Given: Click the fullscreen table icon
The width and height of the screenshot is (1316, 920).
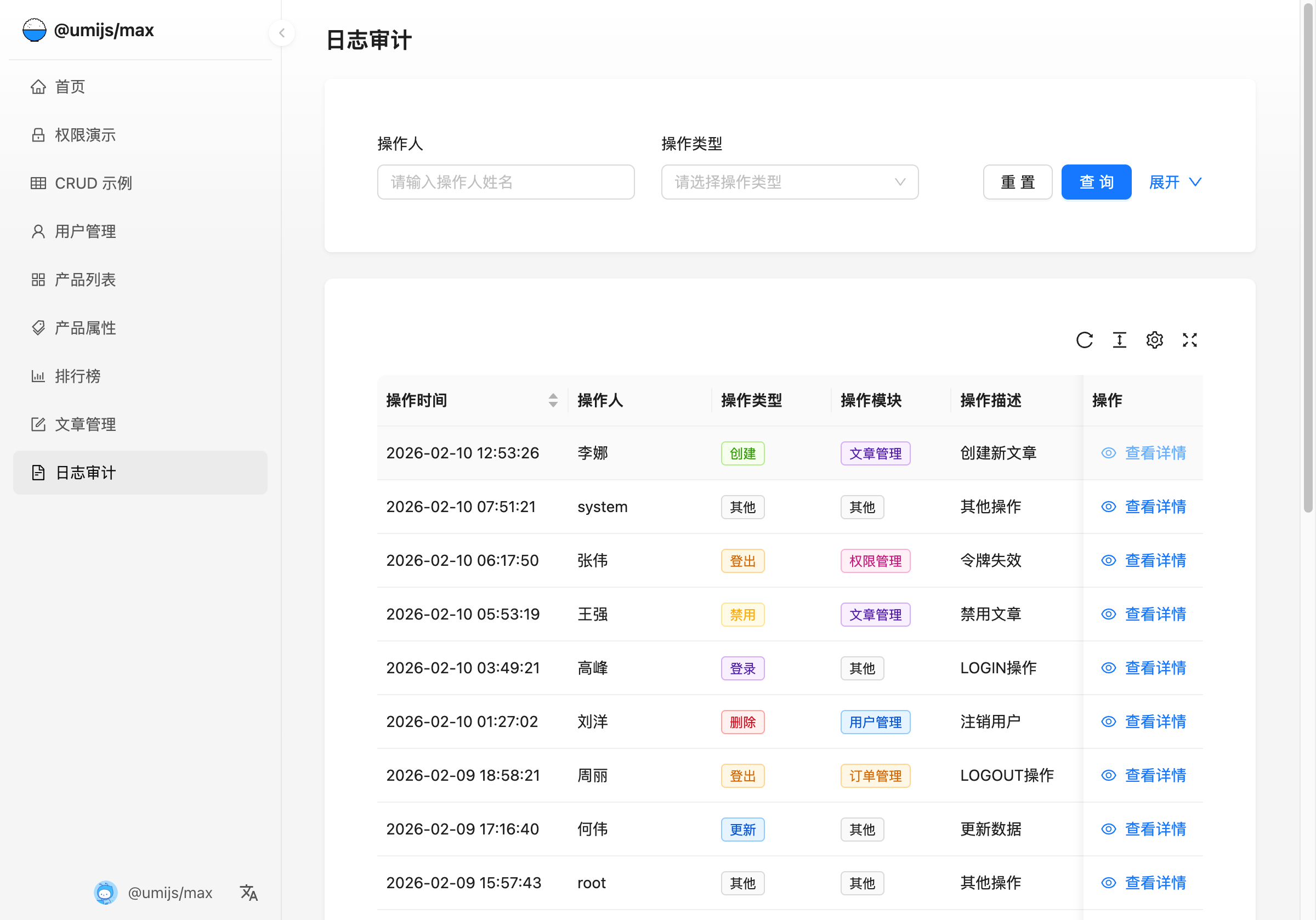Looking at the screenshot, I should click(x=1189, y=340).
